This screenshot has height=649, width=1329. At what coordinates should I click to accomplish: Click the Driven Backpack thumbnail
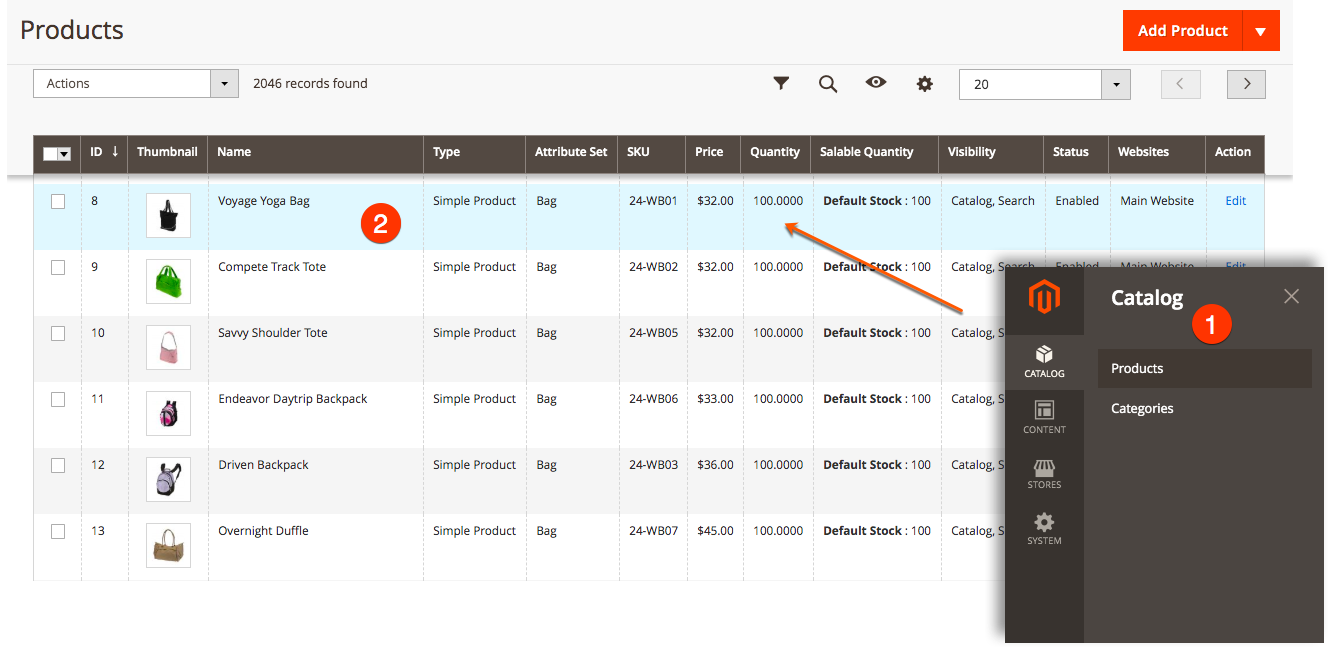tap(167, 480)
